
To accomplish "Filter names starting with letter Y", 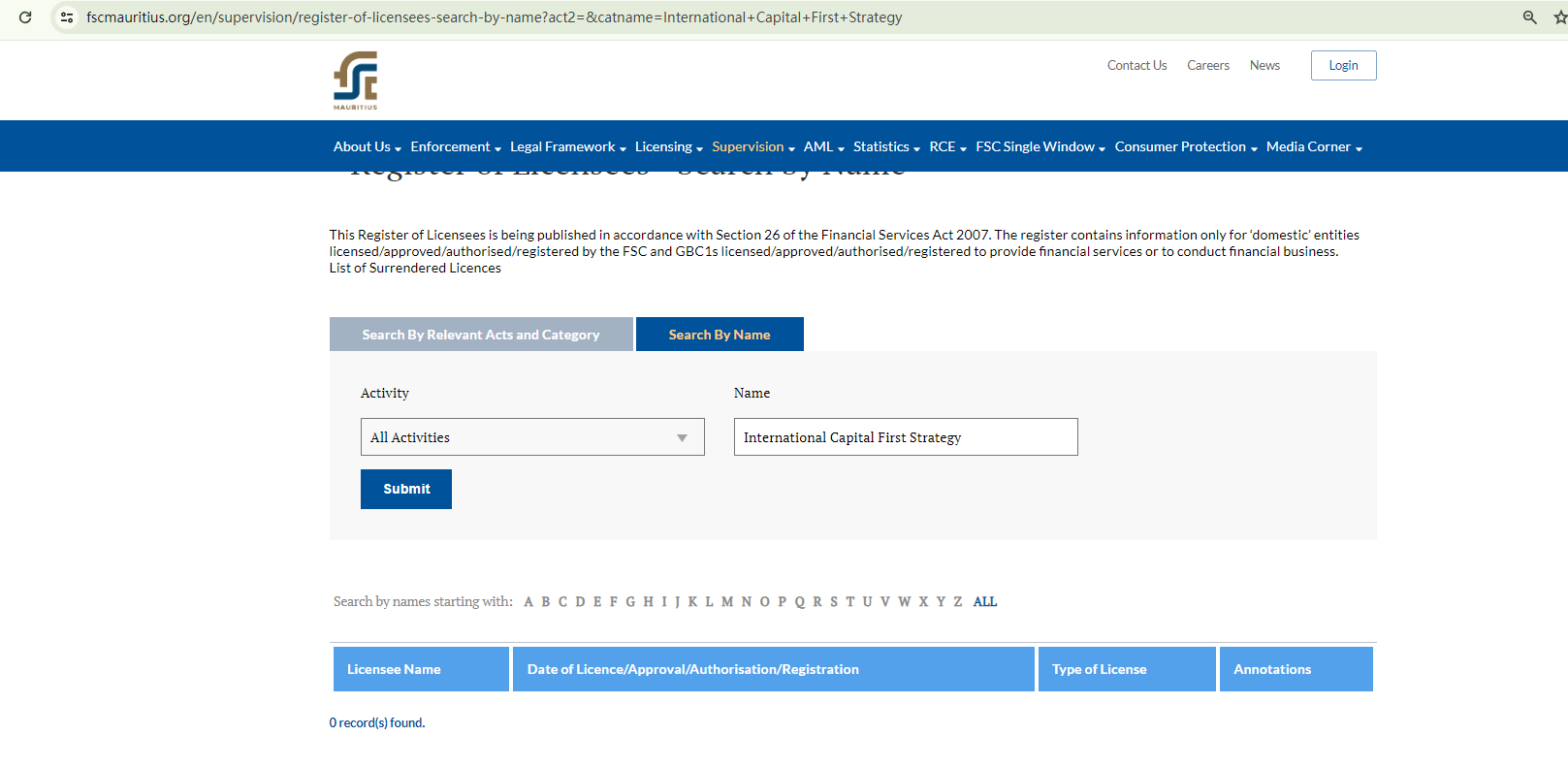I will (941, 601).
